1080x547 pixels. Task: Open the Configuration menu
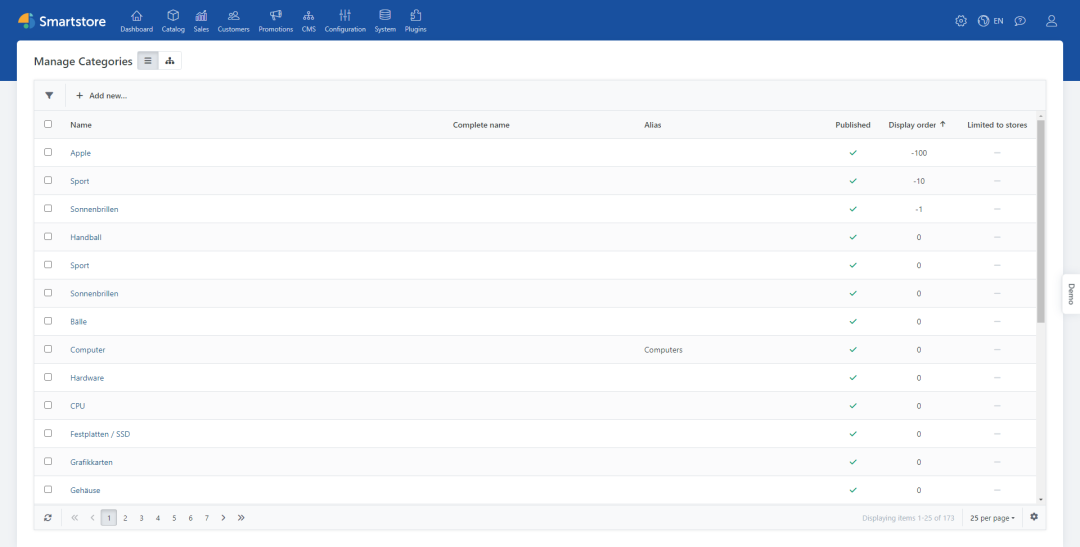345,21
